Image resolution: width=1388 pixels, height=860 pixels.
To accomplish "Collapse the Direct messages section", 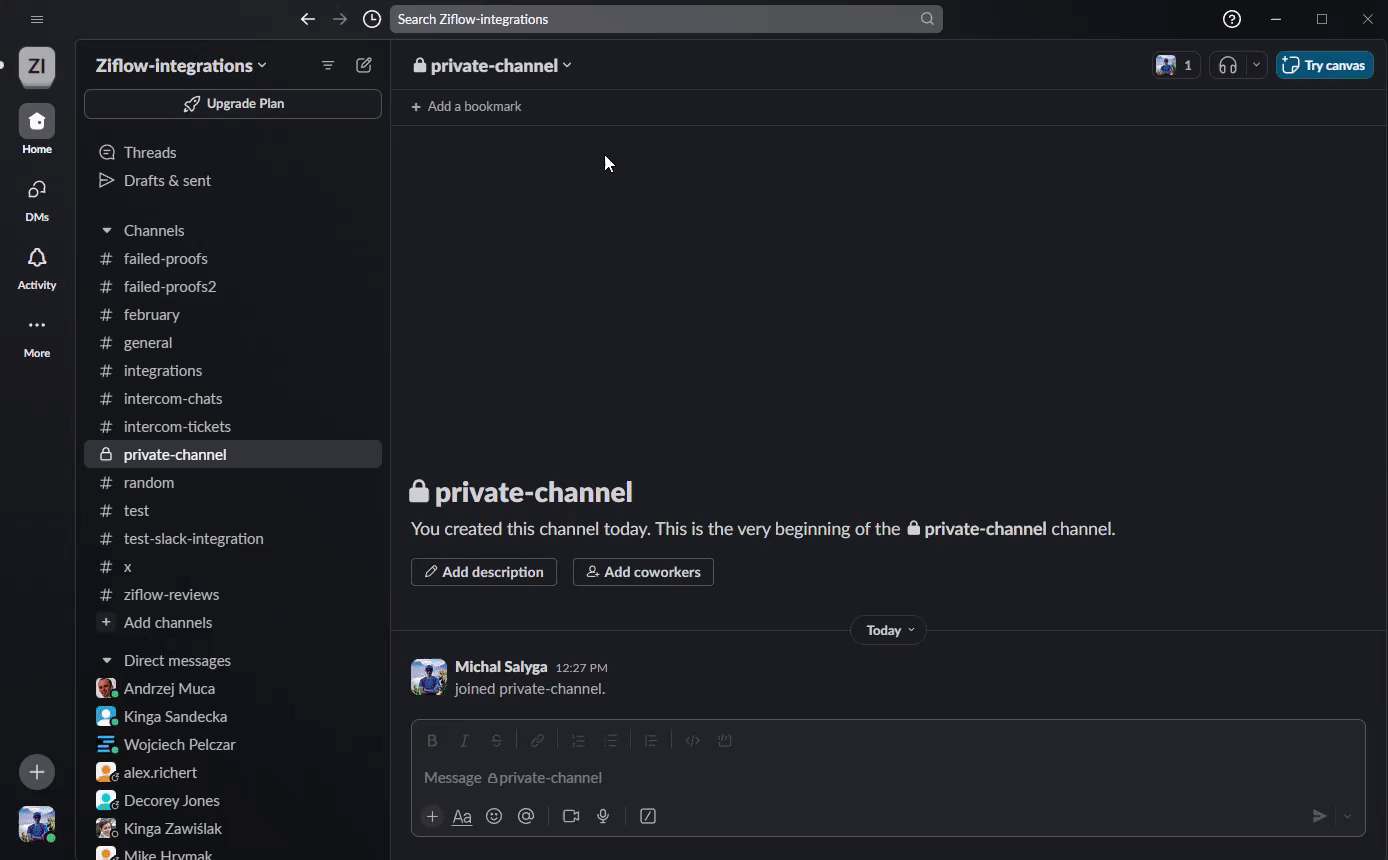I will pos(107,661).
